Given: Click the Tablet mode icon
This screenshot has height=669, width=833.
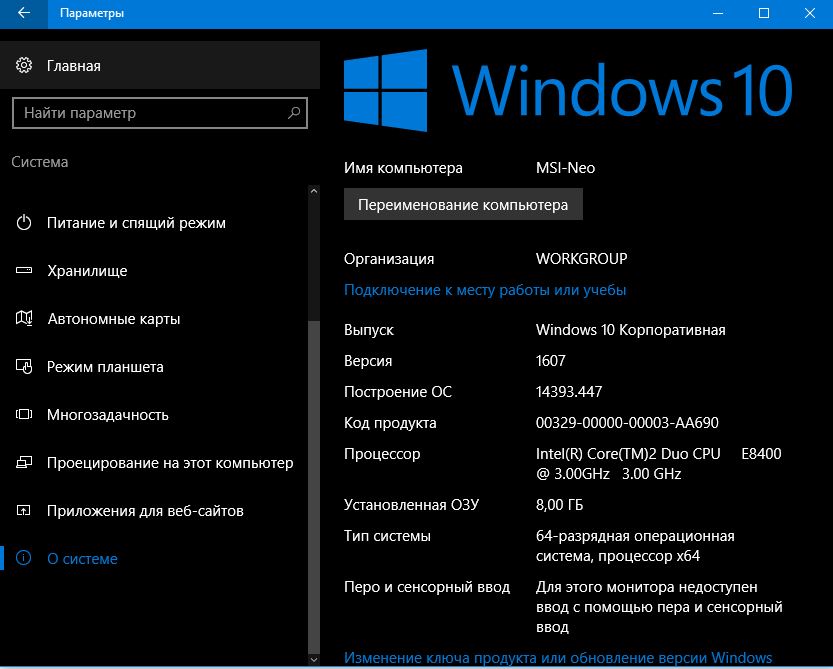Looking at the screenshot, I should [x=25, y=367].
